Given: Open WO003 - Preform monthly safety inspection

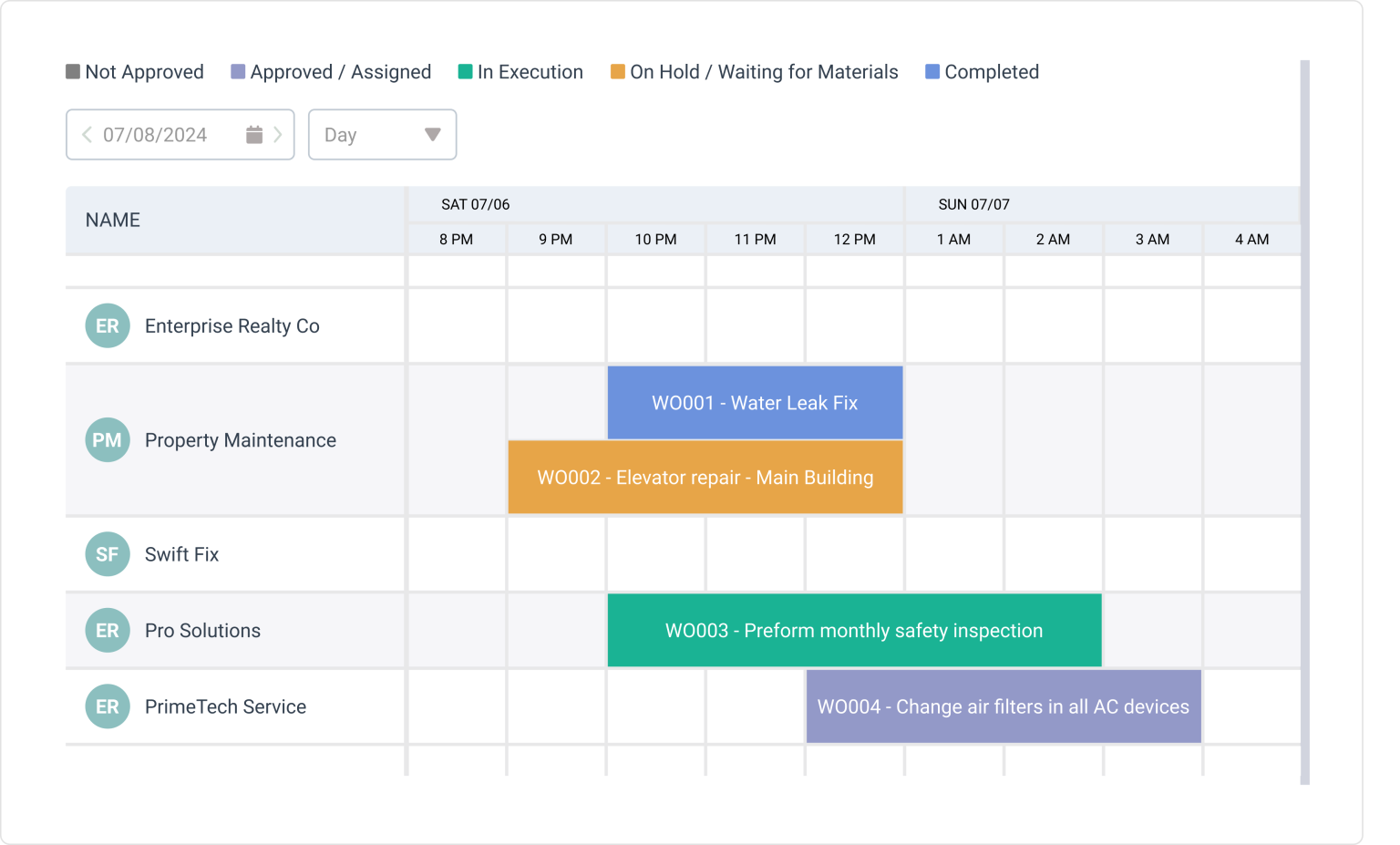Looking at the screenshot, I should click(x=853, y=630).
